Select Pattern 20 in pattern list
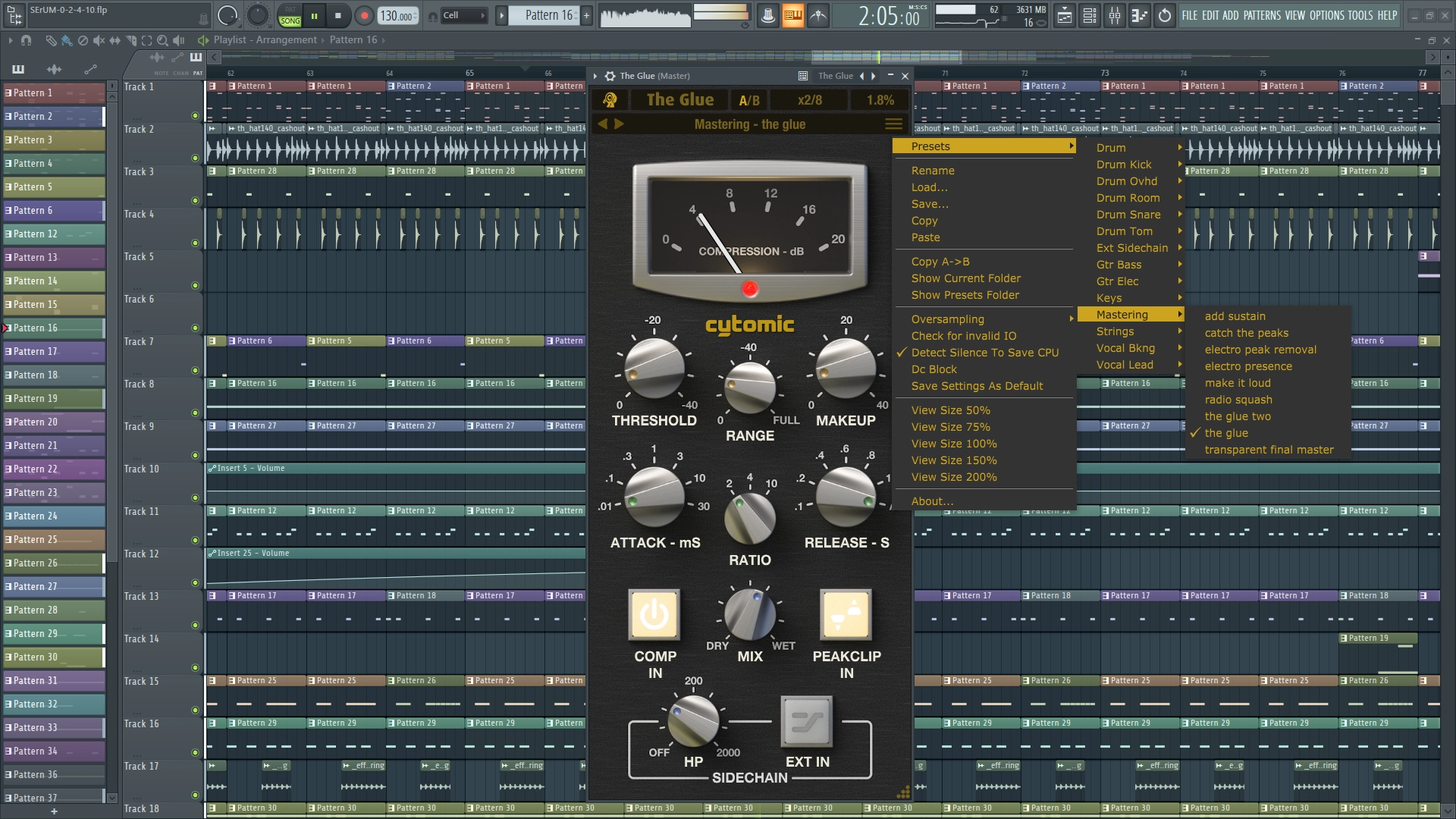The height and width of the screenshot is (819, 1456). tap(54, 422)
